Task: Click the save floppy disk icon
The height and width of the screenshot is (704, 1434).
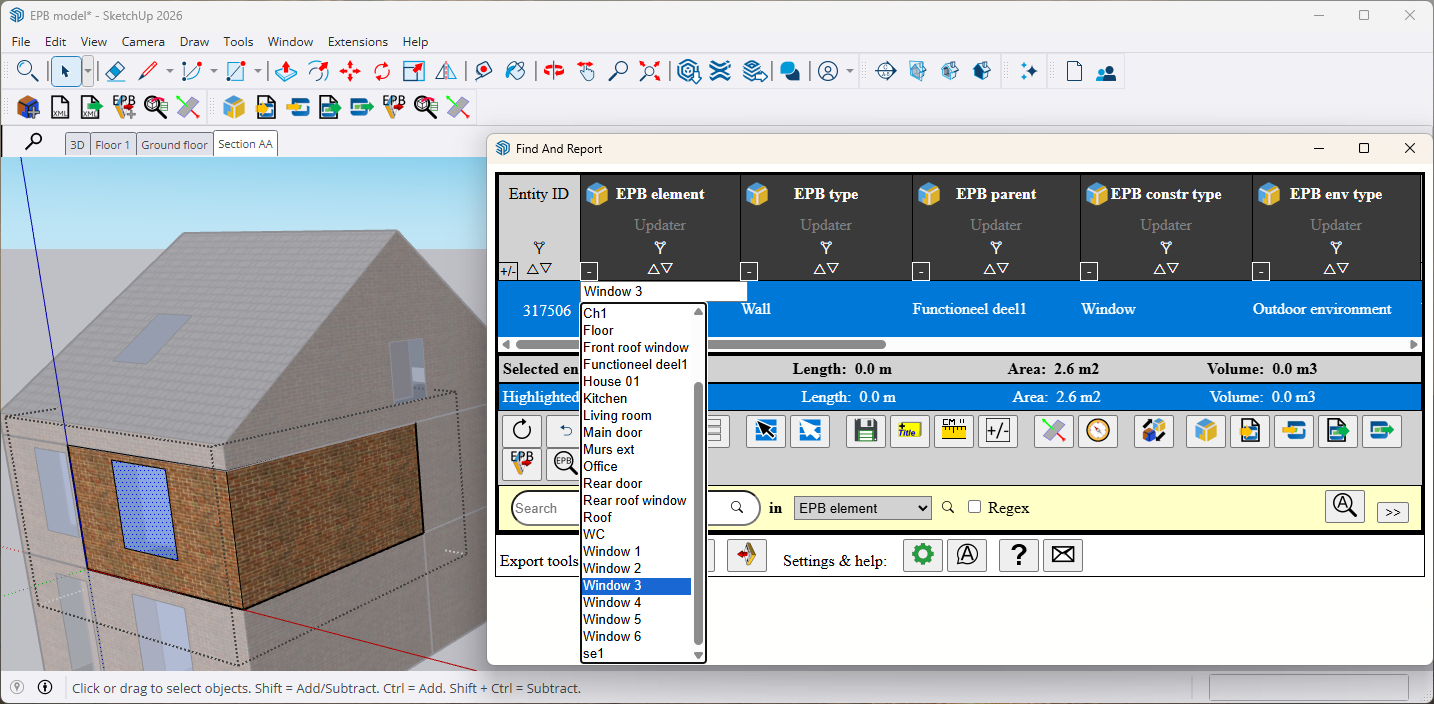Action: [866, 431]
